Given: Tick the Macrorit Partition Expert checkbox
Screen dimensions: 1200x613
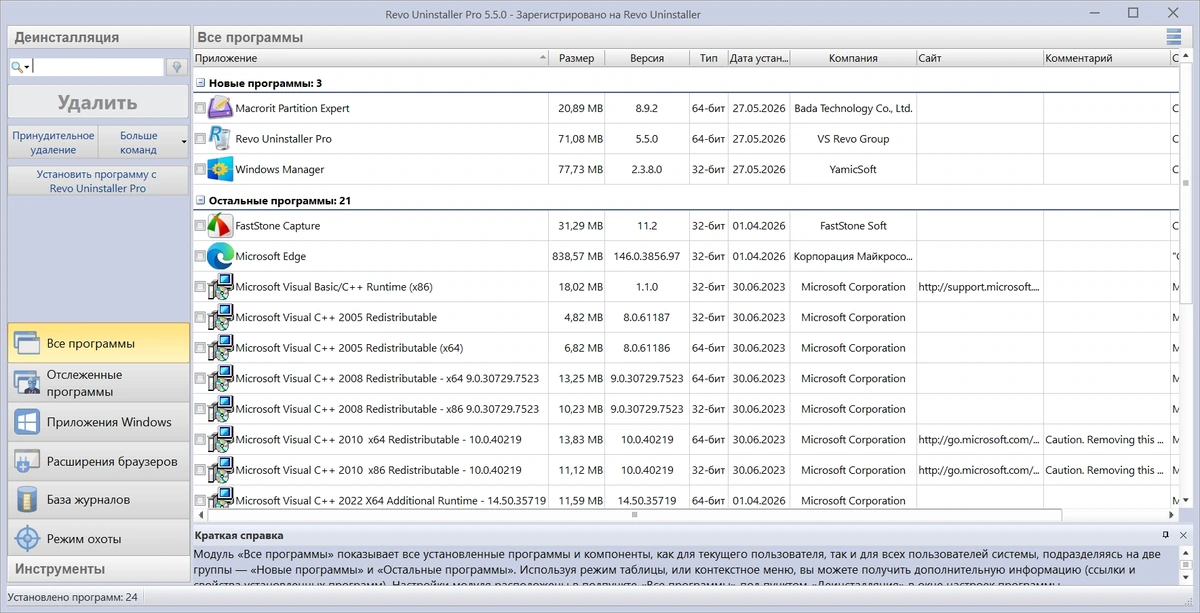Looking at the screenshot, I should 200,108.
